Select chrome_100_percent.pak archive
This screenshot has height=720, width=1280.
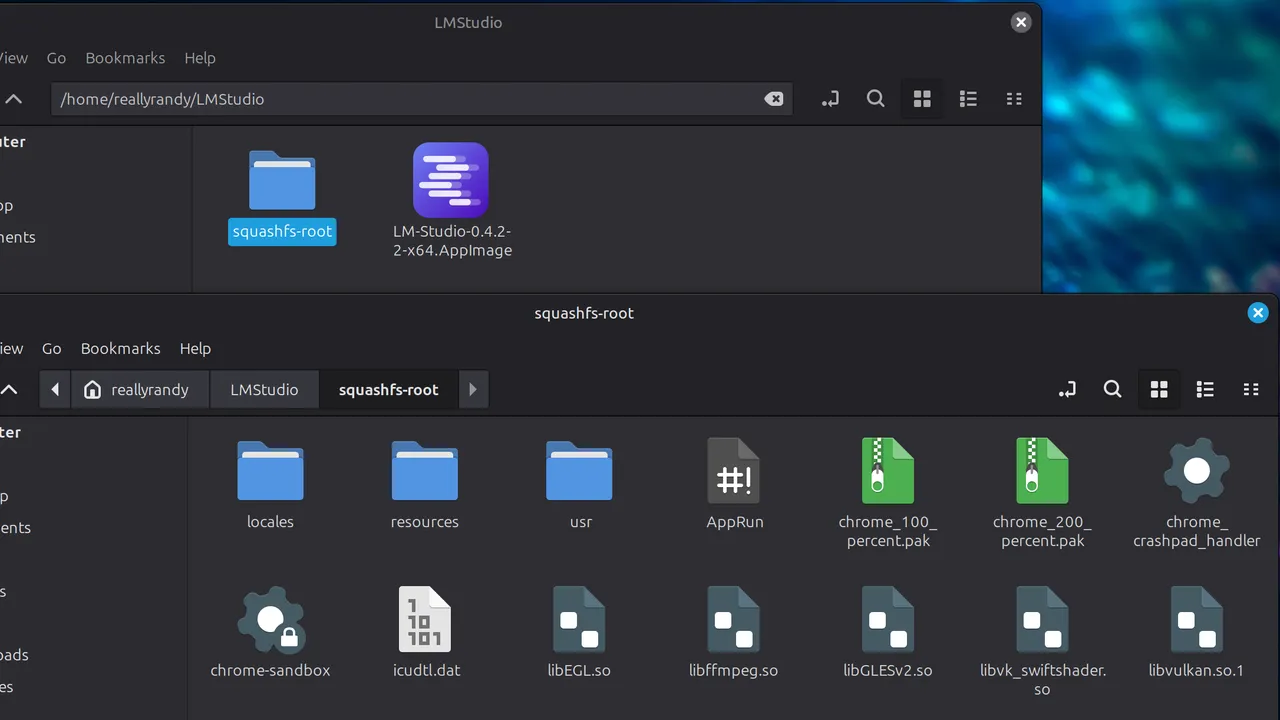coord(888,470)
